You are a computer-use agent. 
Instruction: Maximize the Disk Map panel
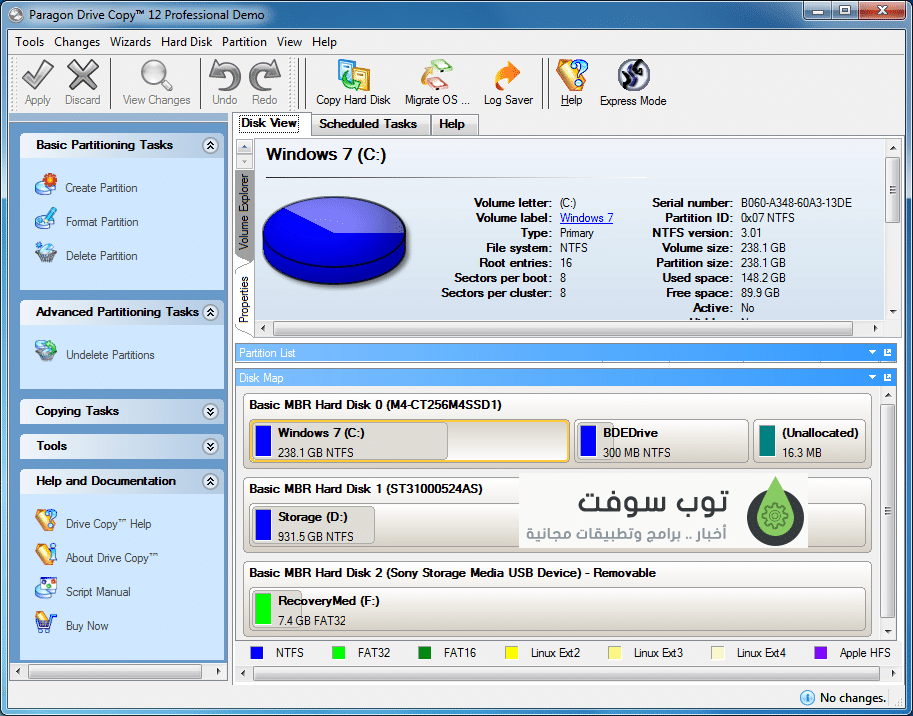pyautogui.click(x=887, y=378)
